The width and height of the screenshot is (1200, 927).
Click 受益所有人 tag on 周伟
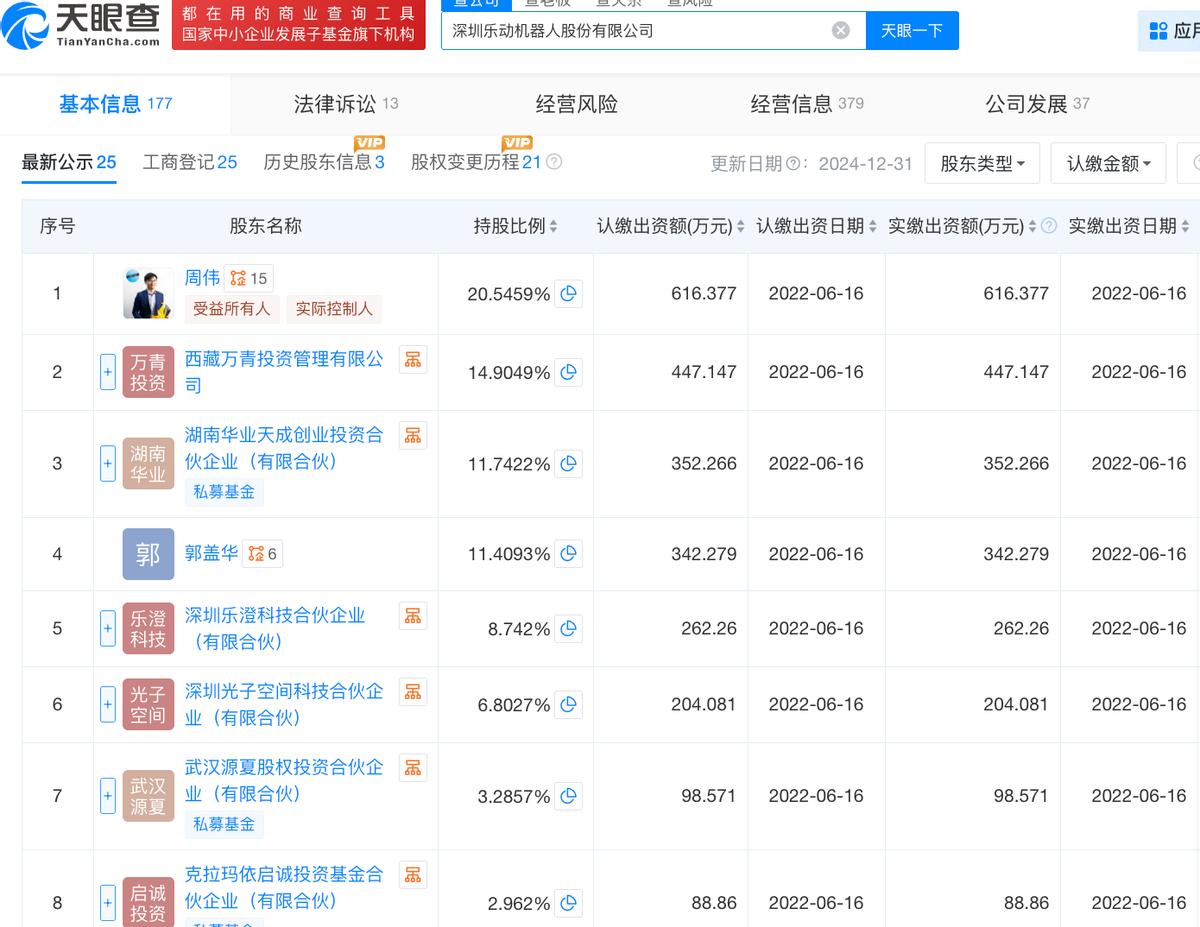click(x=232, y=309)
